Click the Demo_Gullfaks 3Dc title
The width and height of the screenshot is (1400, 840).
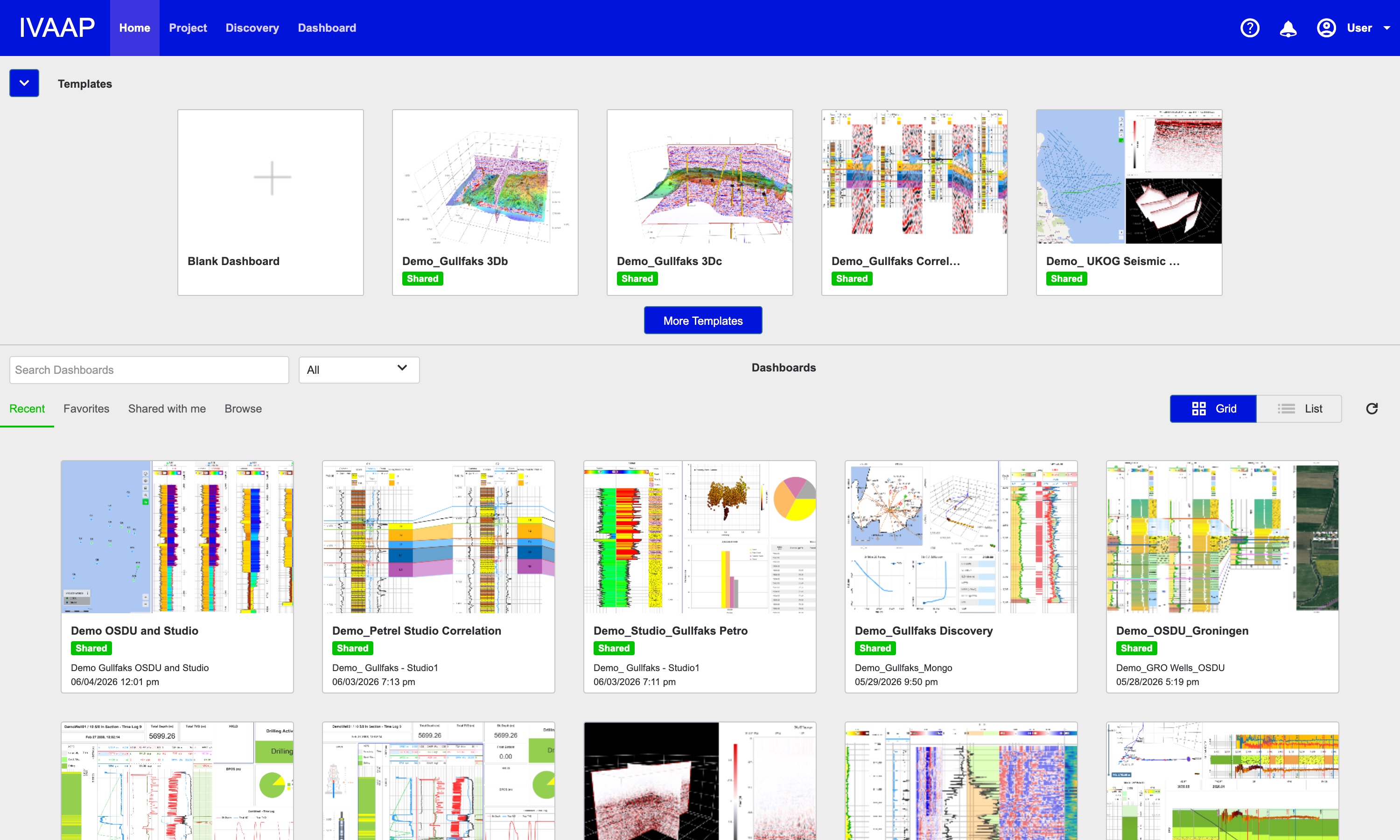[x=669, y=261]
